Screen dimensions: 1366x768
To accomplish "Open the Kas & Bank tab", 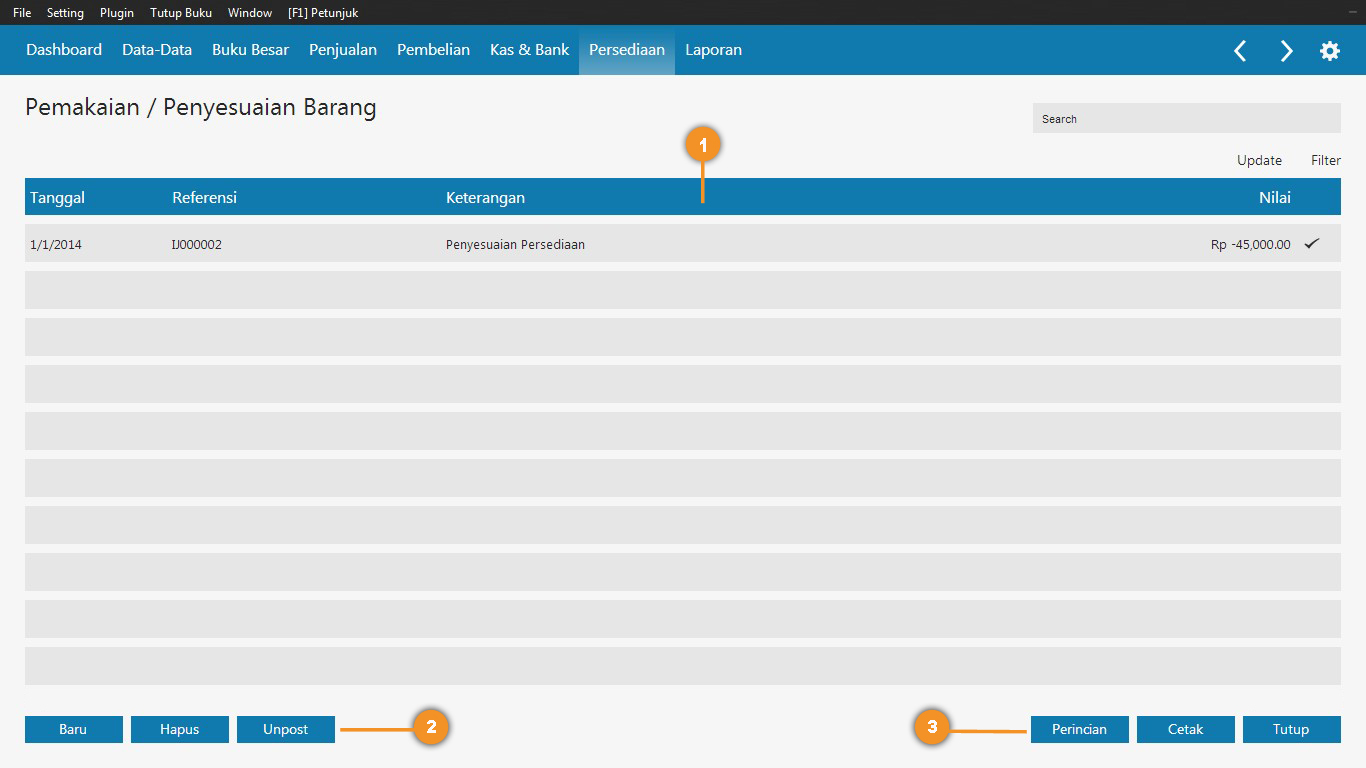I will pyautogui.click(x=529, y=50).
